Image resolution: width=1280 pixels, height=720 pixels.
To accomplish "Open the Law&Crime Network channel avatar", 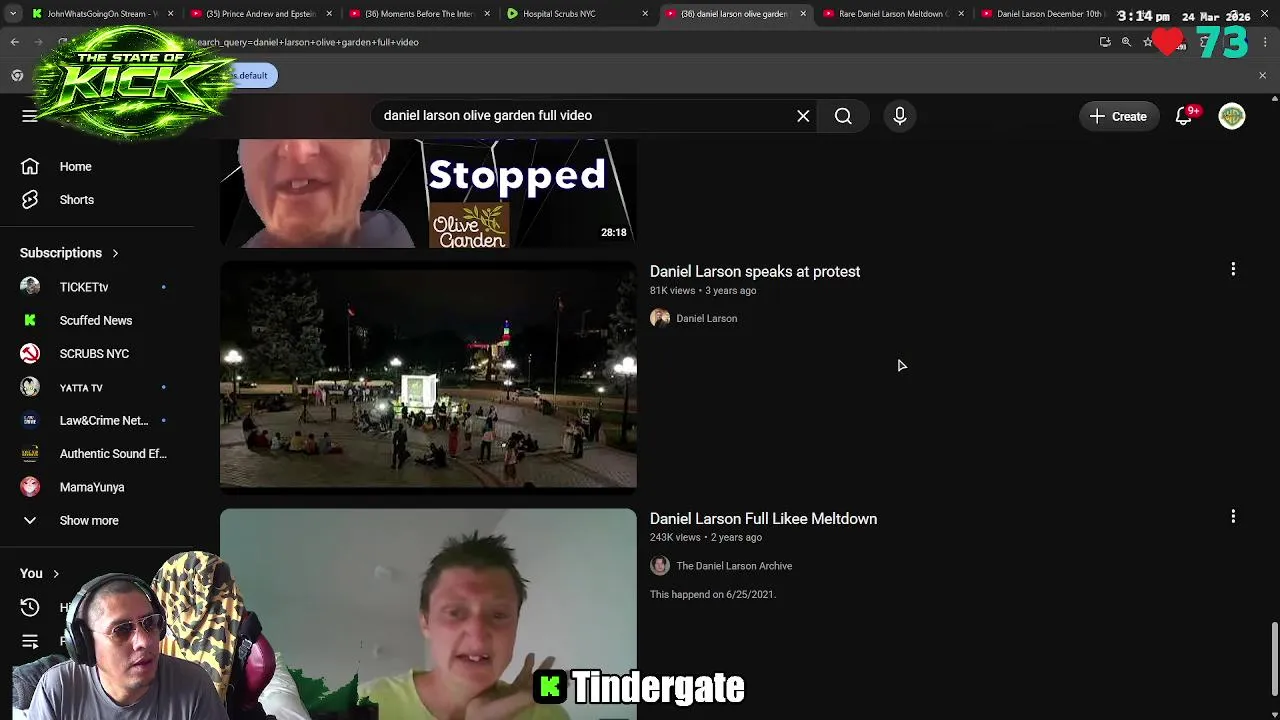I will tap(30, 420).
